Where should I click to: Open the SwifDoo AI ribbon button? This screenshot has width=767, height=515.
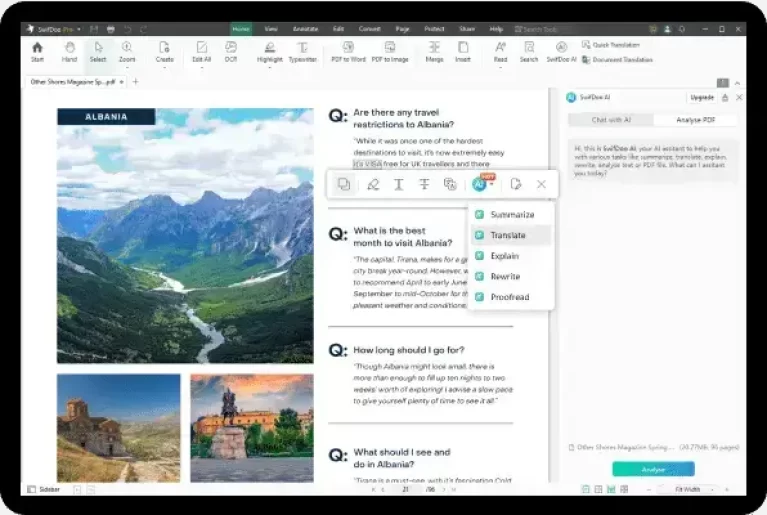[x=561, y=50]
